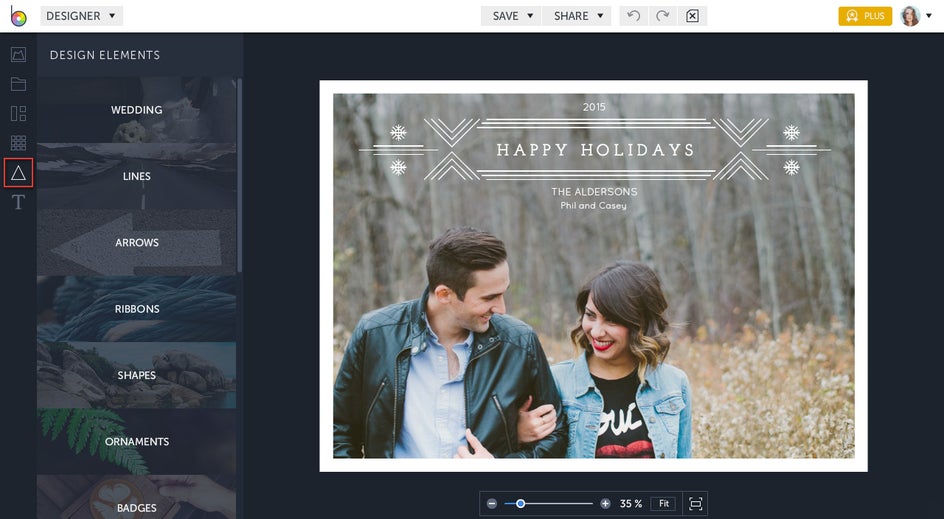Open the ARROWS elements category

[137, 242]
